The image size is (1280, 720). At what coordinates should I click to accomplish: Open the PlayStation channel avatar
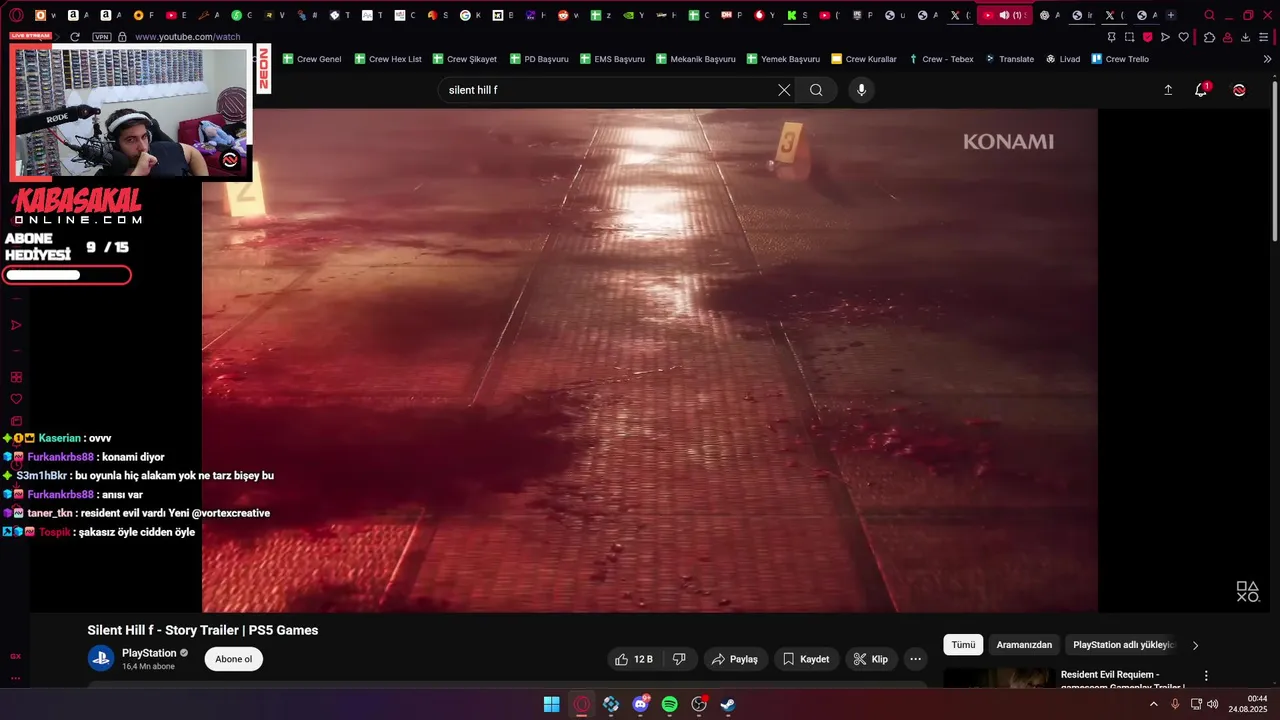tap(101, 658)
